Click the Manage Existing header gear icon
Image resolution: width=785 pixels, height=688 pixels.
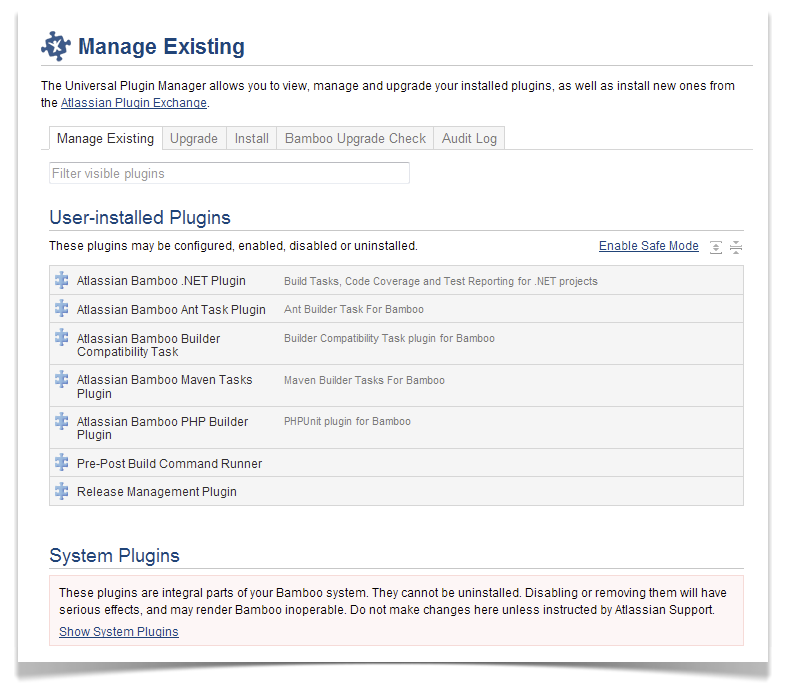pos(56,46)
